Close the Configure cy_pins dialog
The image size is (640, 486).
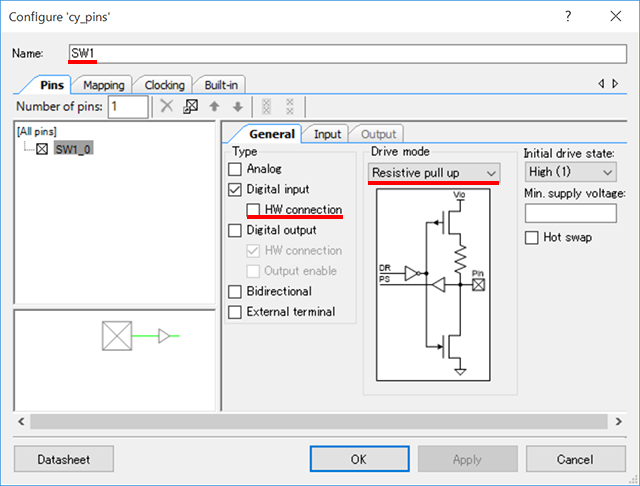click(x=616, y=16)
